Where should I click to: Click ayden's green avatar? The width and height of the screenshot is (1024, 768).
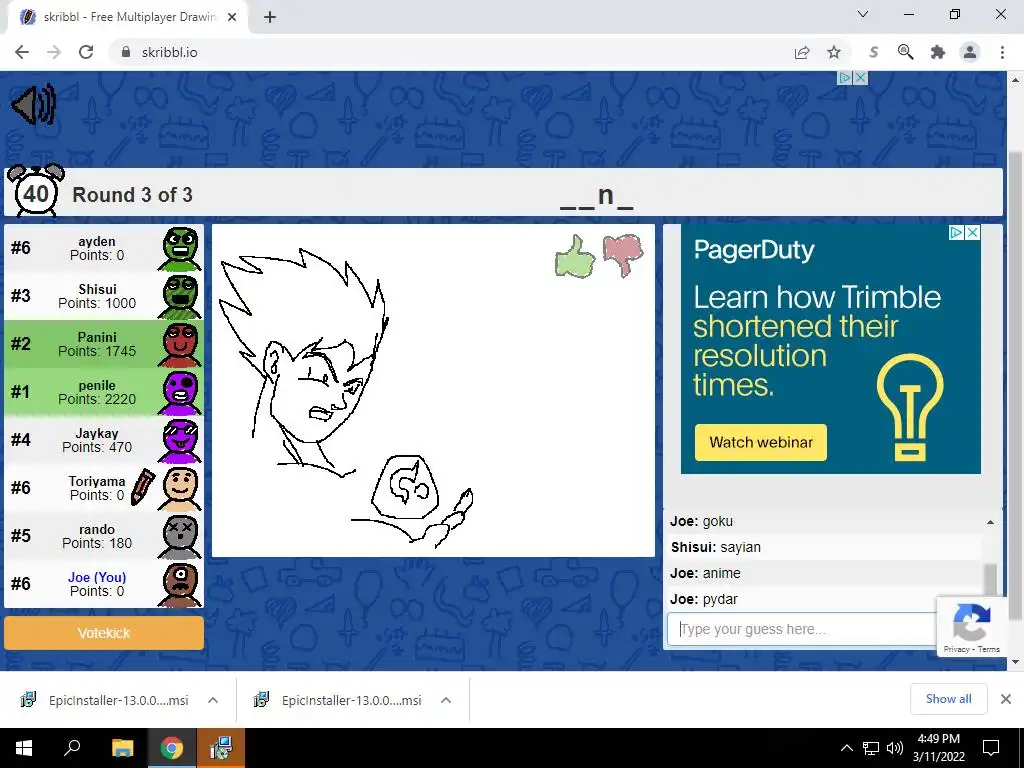pyautogui.click(x=180, y=249)
